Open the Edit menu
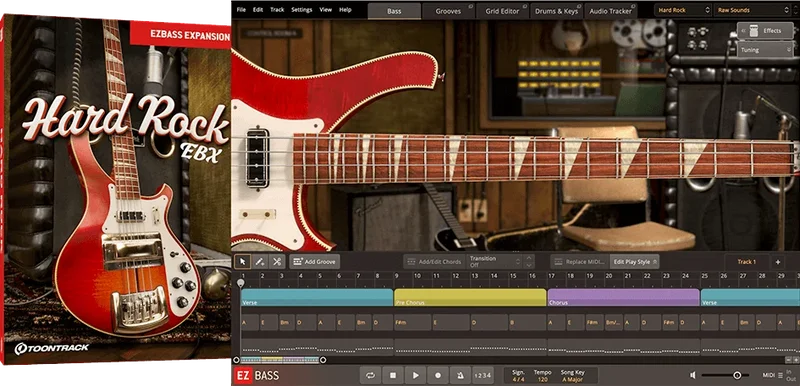This screenshot has width=800, height=386. [258, 10]
